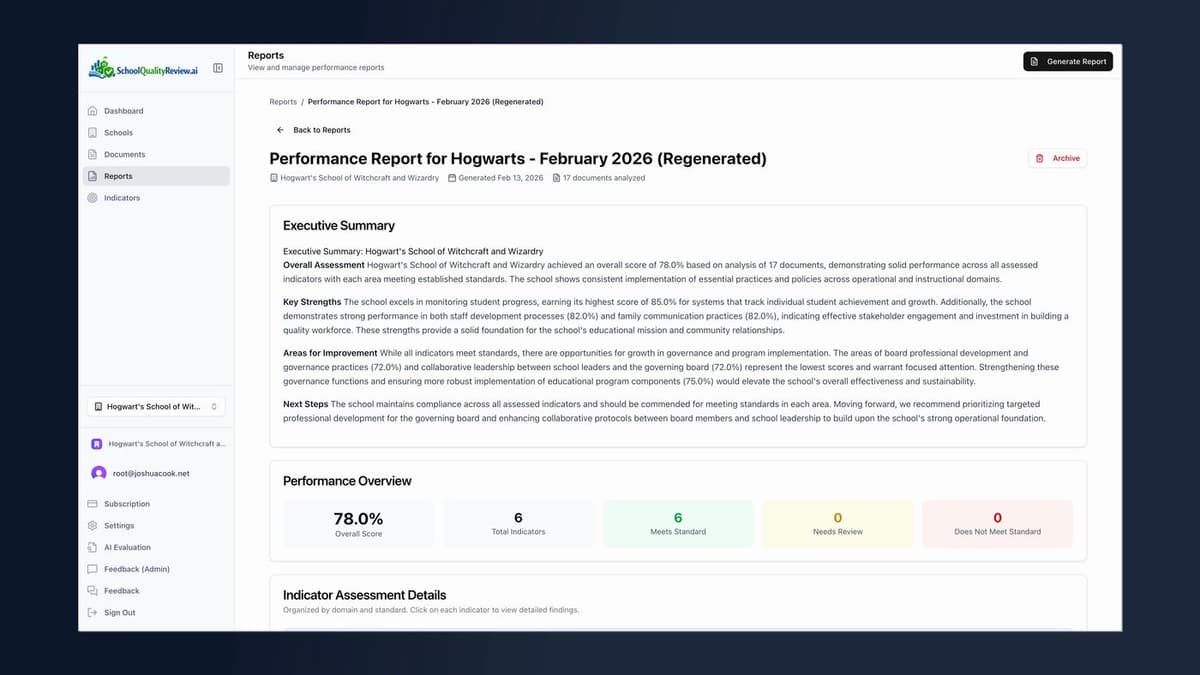Switch to the Reports section
Screen dimensions: 1200x675
[x=118, y=175]
